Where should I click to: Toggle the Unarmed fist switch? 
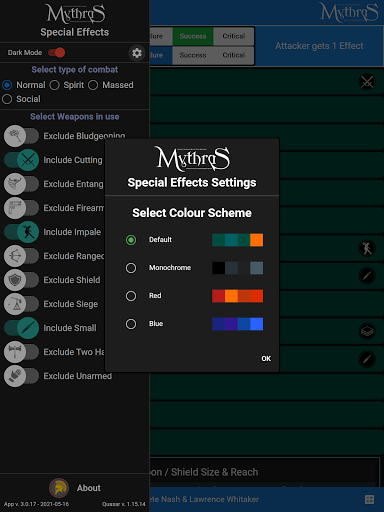(x=21, y=376)
